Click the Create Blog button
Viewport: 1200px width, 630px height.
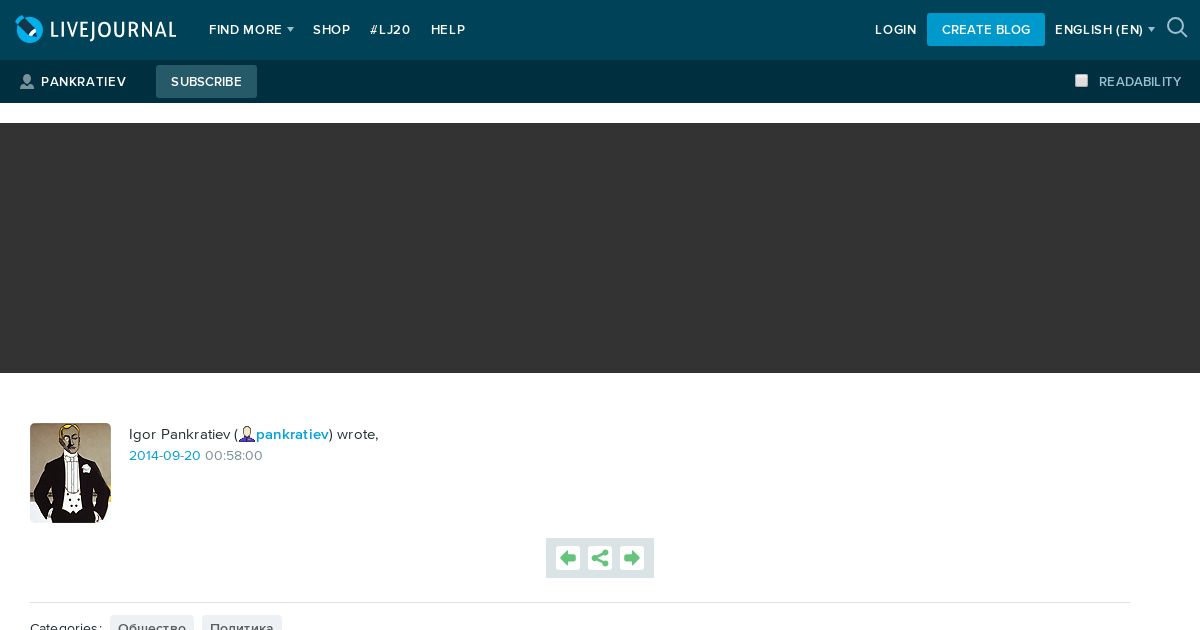[986, 30]
